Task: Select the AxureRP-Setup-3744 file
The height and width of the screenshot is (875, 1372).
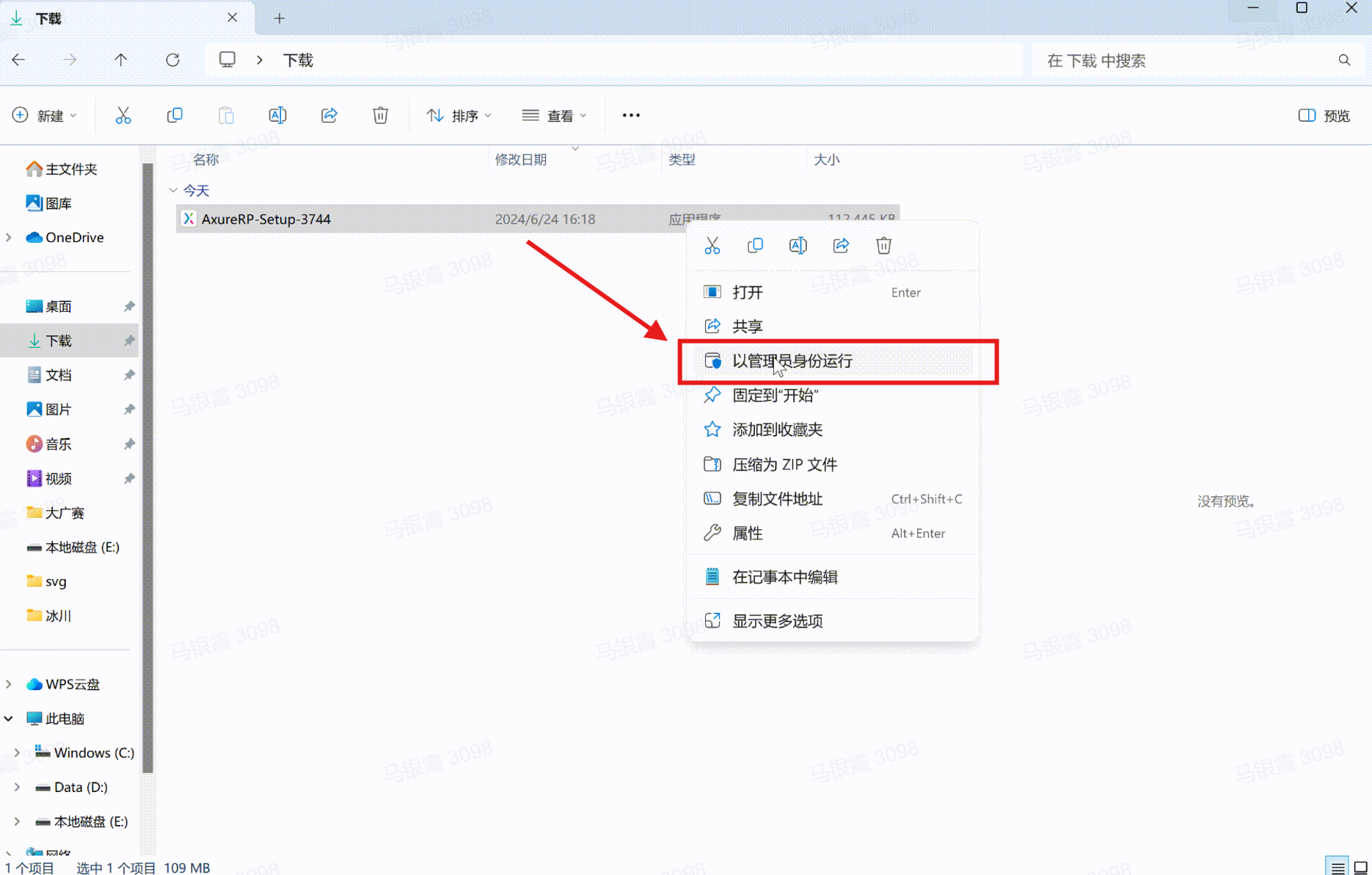Action: coord(538,219)
